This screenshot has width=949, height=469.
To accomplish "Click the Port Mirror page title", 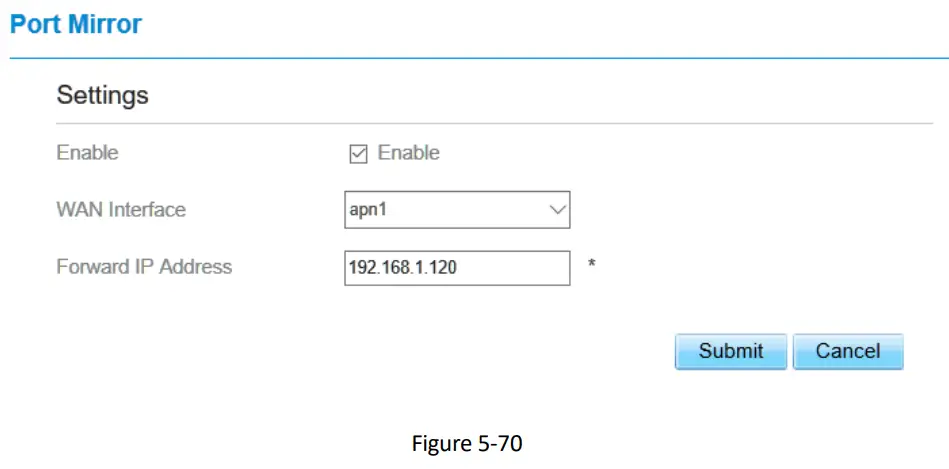I will (76, 24).
